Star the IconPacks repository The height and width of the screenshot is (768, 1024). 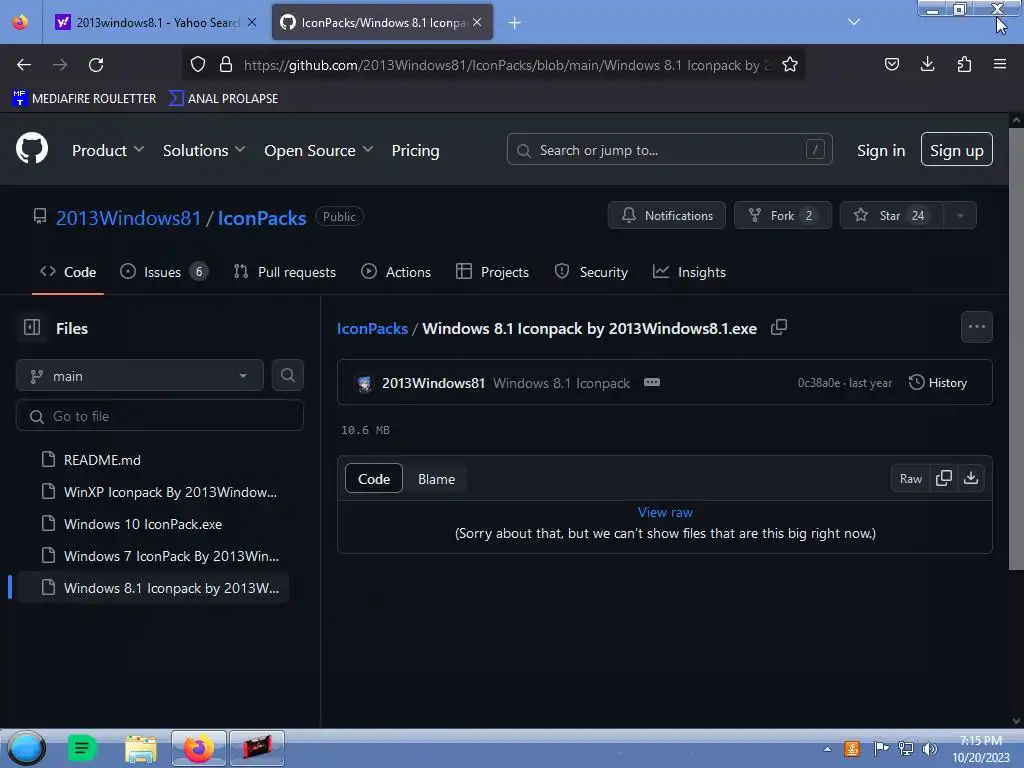coord(891,216)
